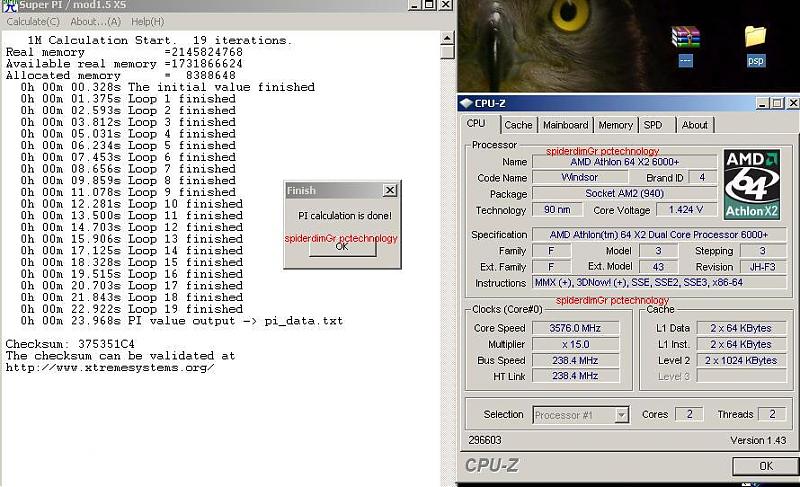Select the CPU tab in CPU-Z
The height and width of the screenshot is (487, 800).
[477, 124]
